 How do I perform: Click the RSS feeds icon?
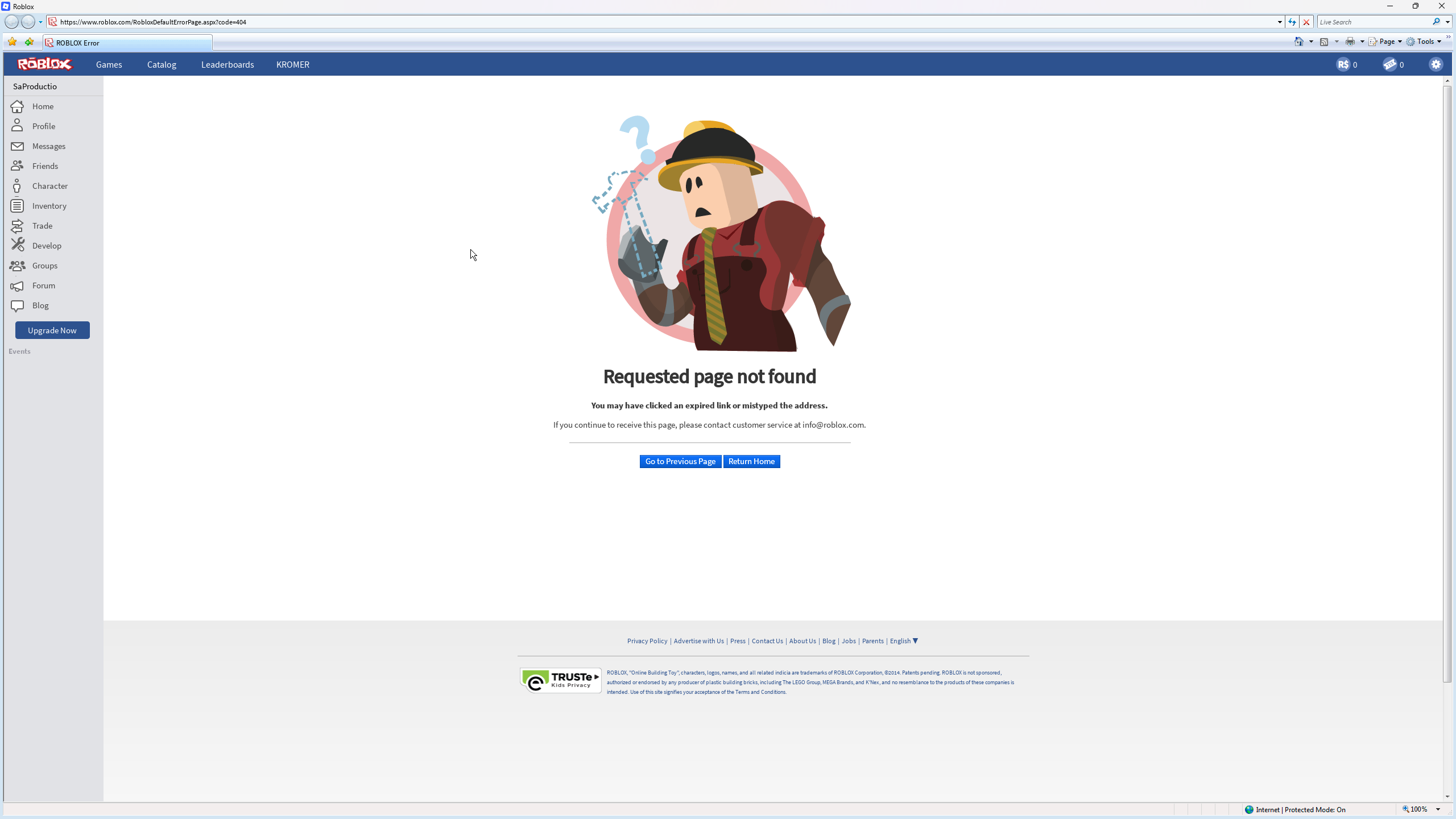pyautogui.click(x=1324, y=42)
